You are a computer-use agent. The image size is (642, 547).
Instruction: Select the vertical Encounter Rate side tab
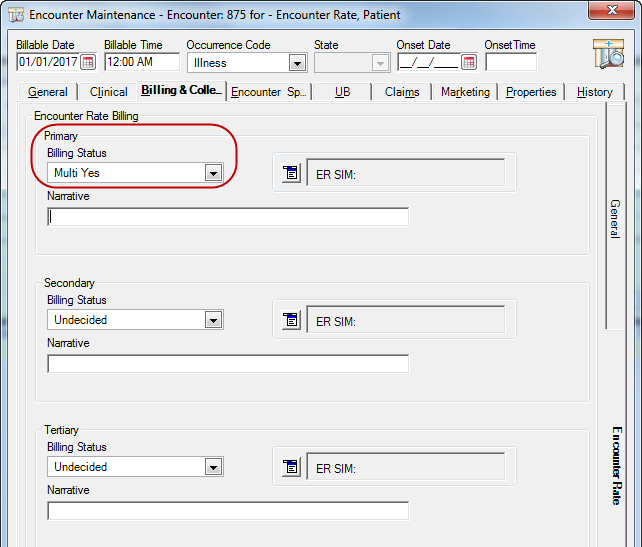tap(617, 466)
